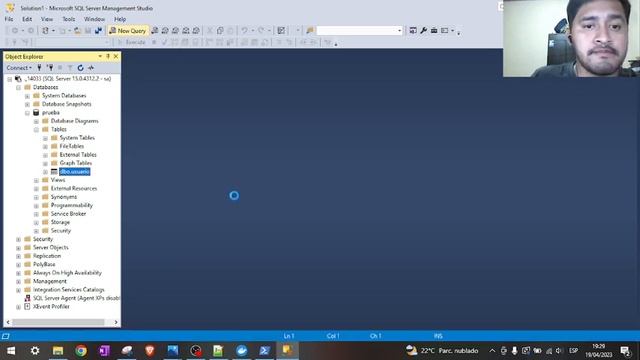Click the Filter funnel icon in Object Explorer

point(70,68)
